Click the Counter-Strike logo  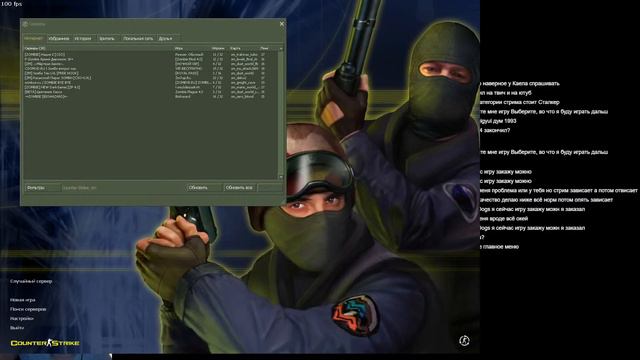(x=45, y=343)
